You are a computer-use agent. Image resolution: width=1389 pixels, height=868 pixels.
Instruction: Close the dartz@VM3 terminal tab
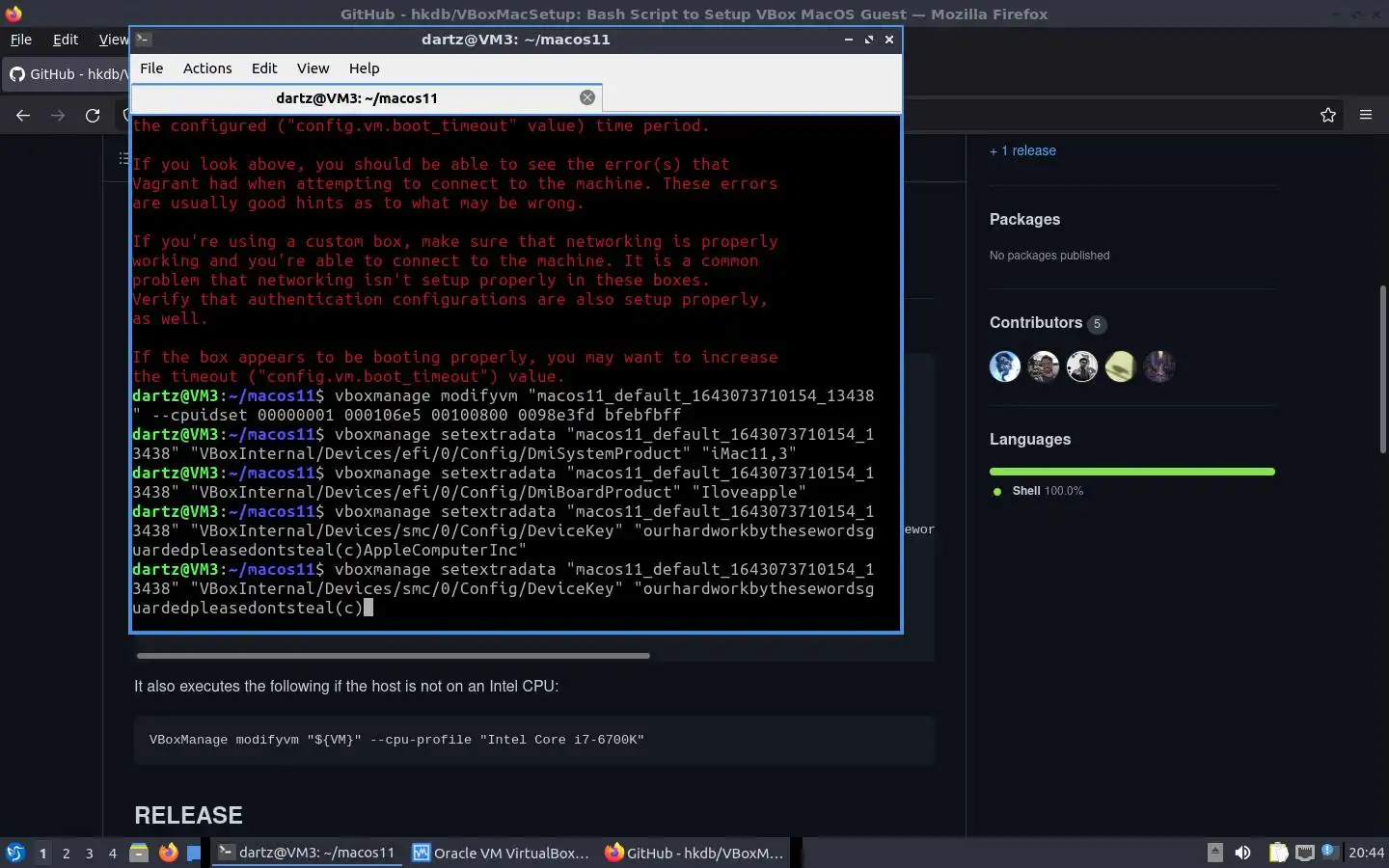point(586,97)
